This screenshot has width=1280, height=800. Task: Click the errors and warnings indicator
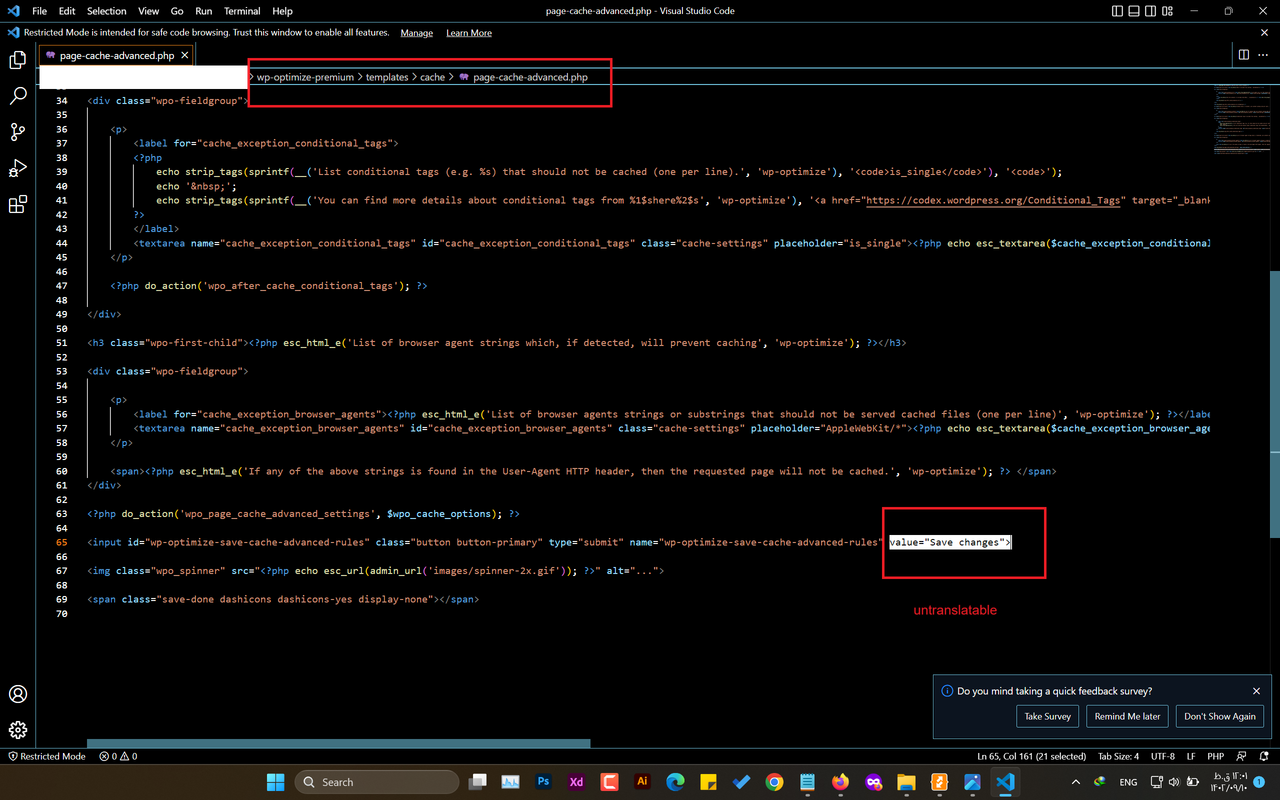tap(118, 756)
